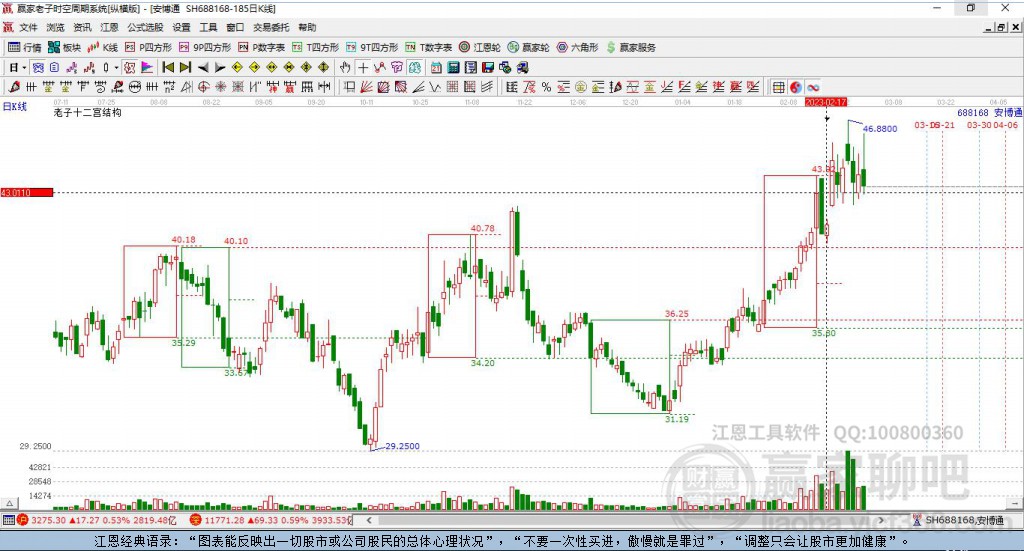Click the 老子十二宫结构 label
The height and width of the screenshot is (551, 1024).
click(88, 112)
